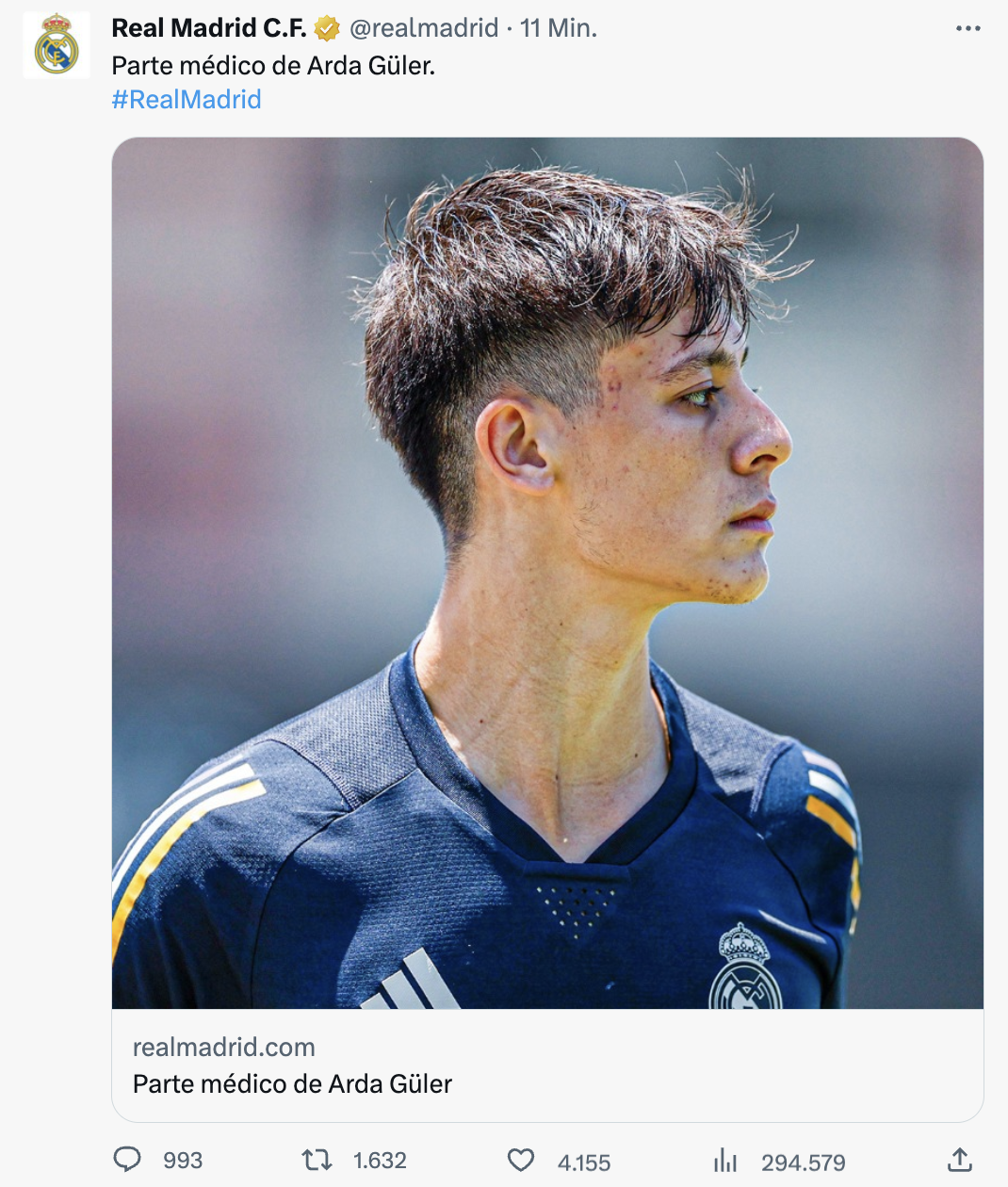Click the 294.579 views count
The width and height of the screenshot is (1008, 1187).
804,1163
